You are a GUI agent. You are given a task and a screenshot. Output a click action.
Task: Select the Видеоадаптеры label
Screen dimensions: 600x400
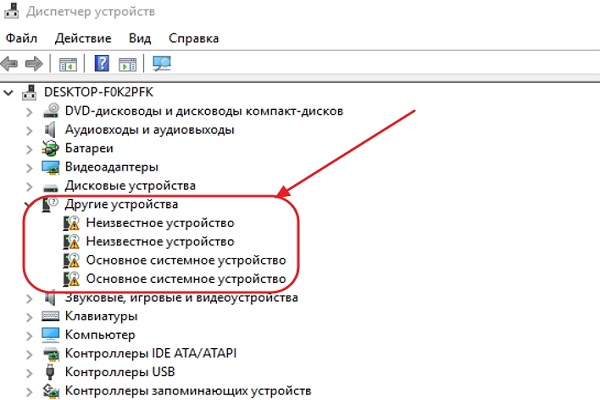112,167
